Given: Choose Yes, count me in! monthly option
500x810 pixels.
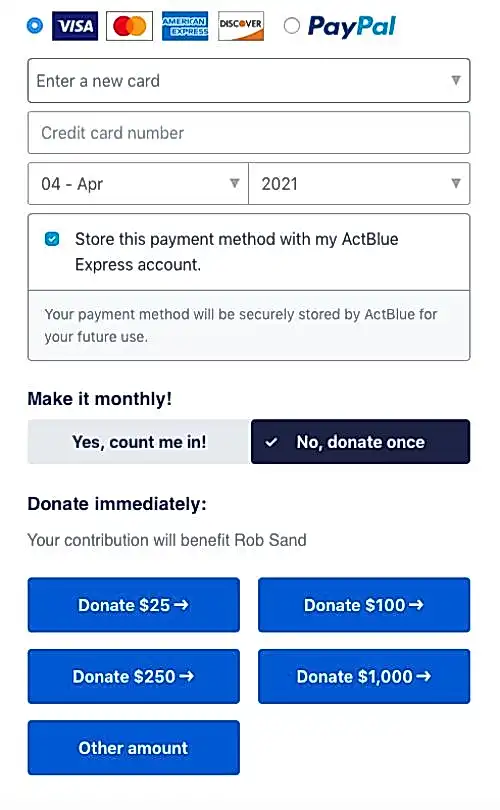Looking at the screenshot, I should pyautogui.click(x=139, y=442).
